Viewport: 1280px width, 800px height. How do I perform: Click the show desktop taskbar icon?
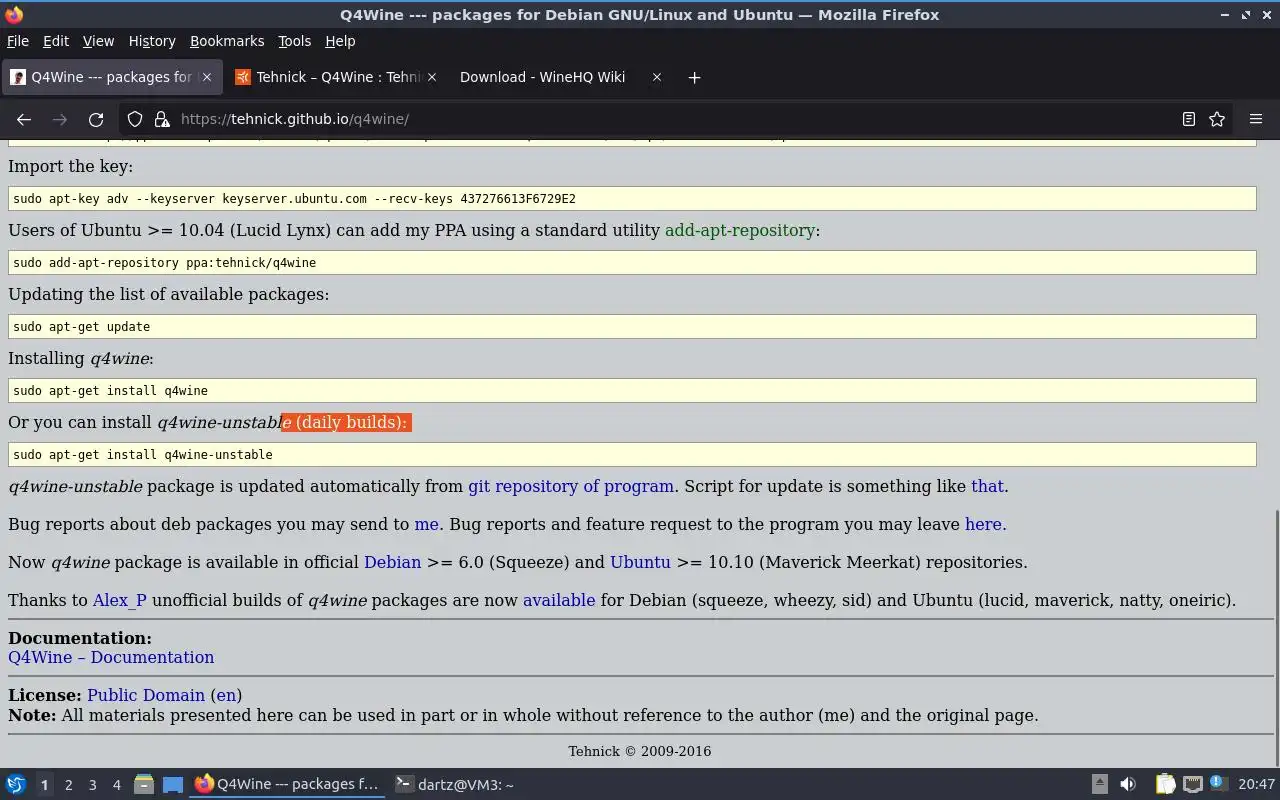tap(173, 785)
